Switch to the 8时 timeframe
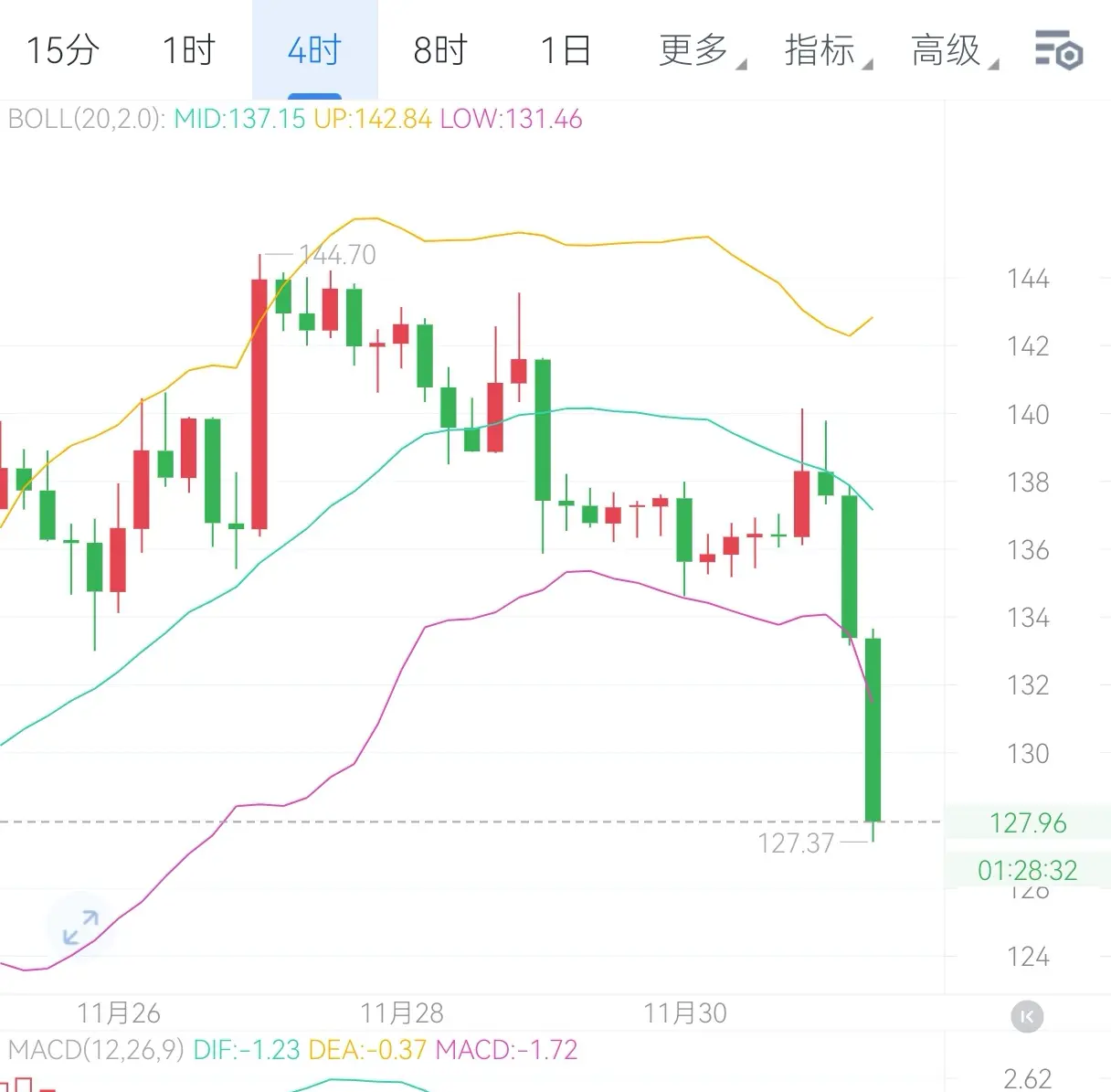The width and height of the screenshot is (1111, 1092). 440,50
